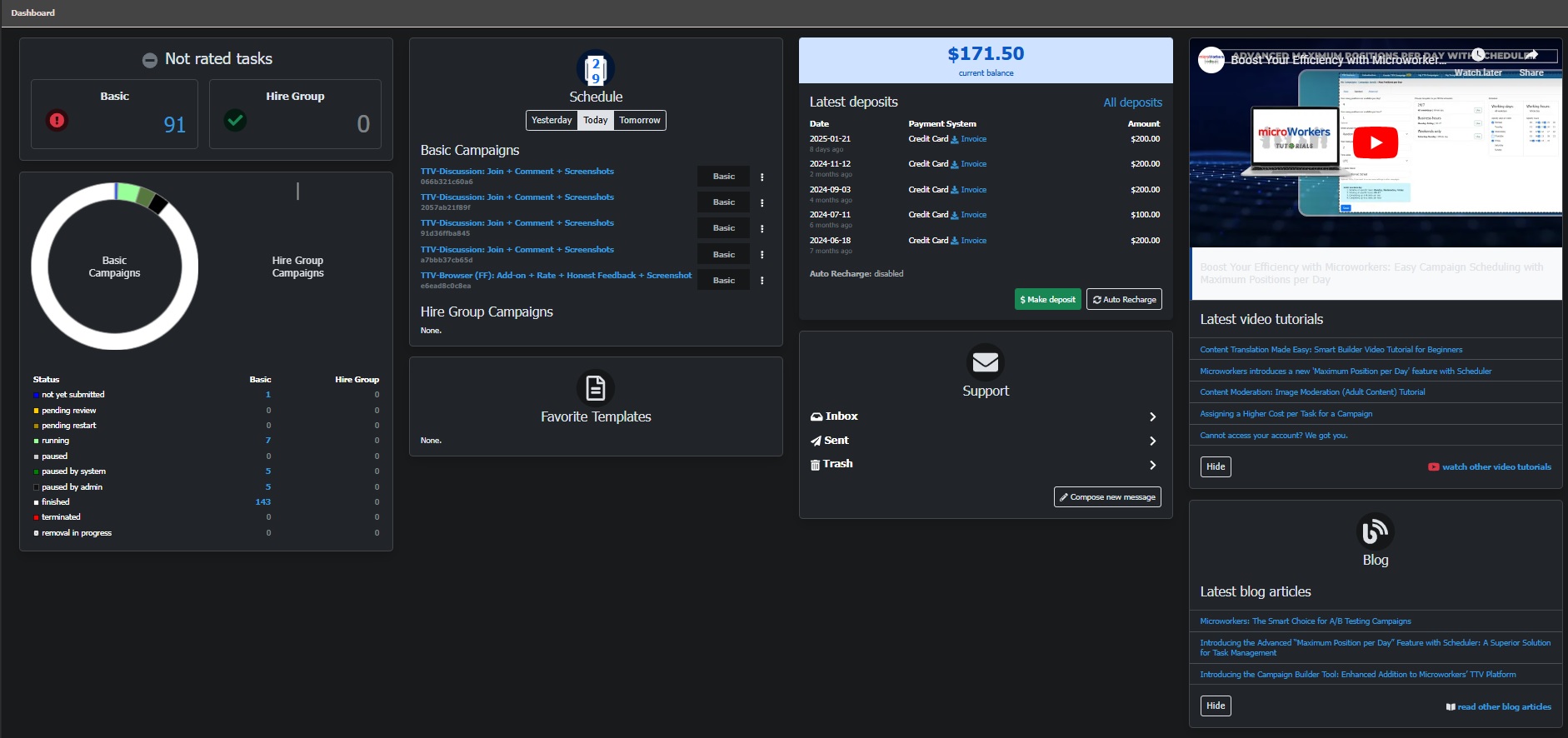The width and height of the screenshot is (1568, 738).
Task: Collapse the Not rated tasks panel icon
Action: [x=150, y=60]
